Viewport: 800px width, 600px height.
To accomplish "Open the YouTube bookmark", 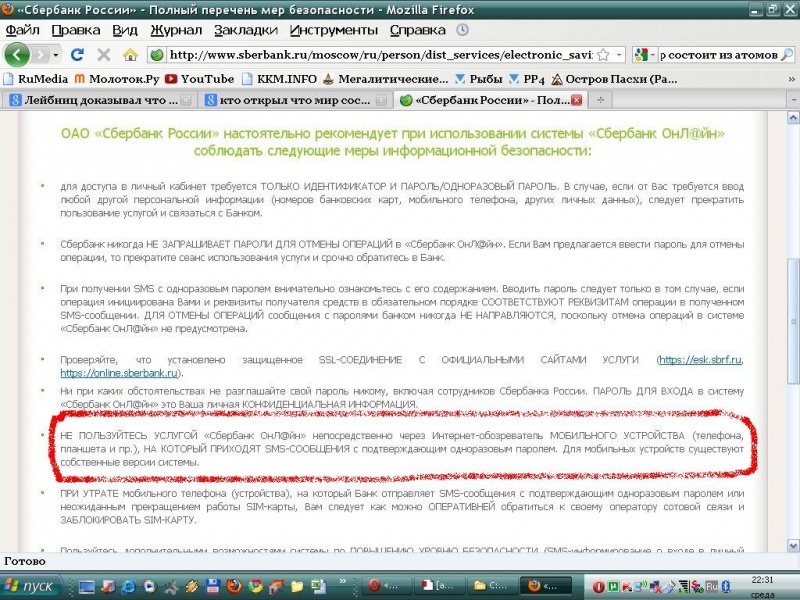I will [x=199, y=79].
